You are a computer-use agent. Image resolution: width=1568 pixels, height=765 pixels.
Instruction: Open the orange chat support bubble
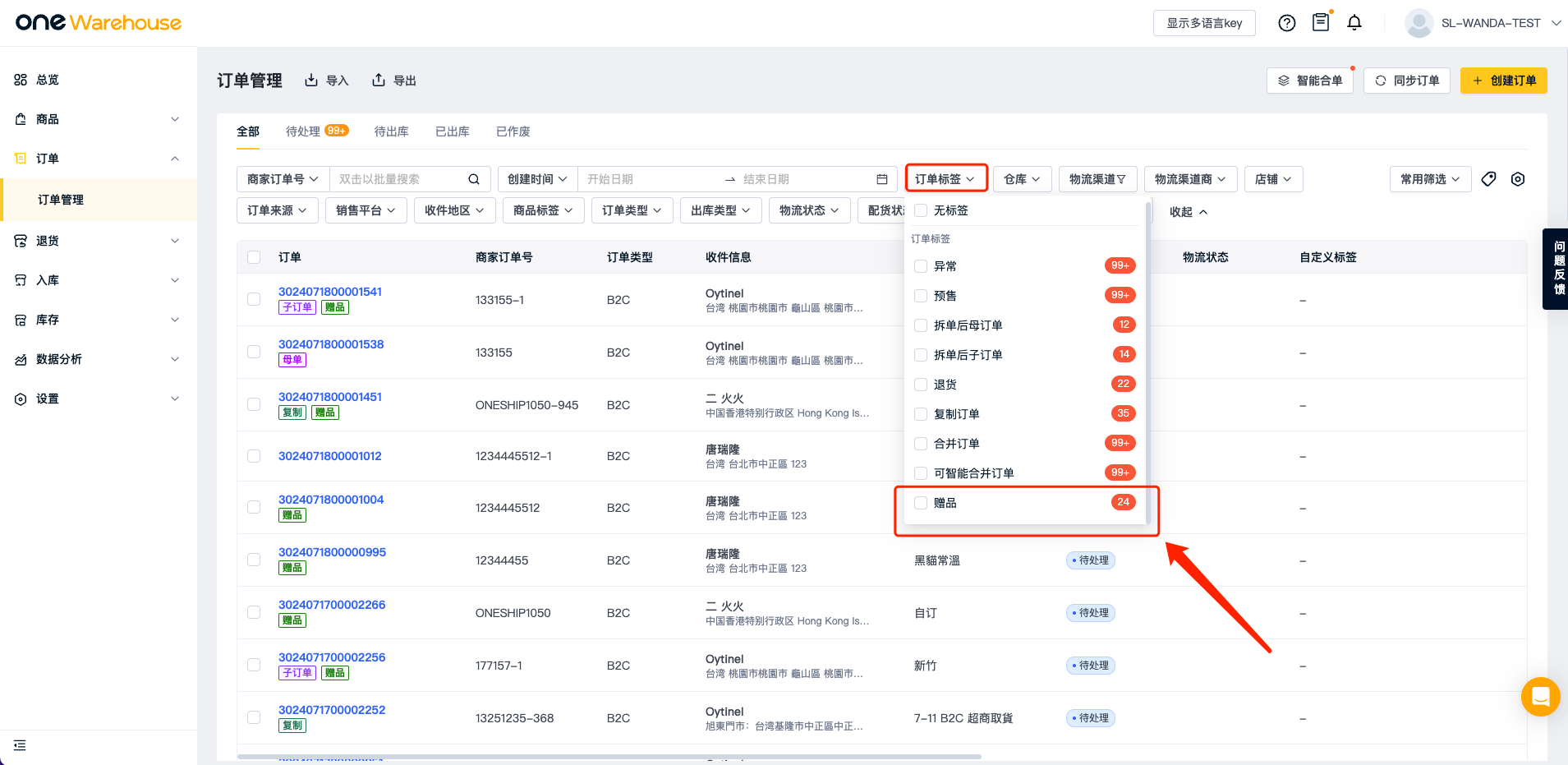[1540, 697]
